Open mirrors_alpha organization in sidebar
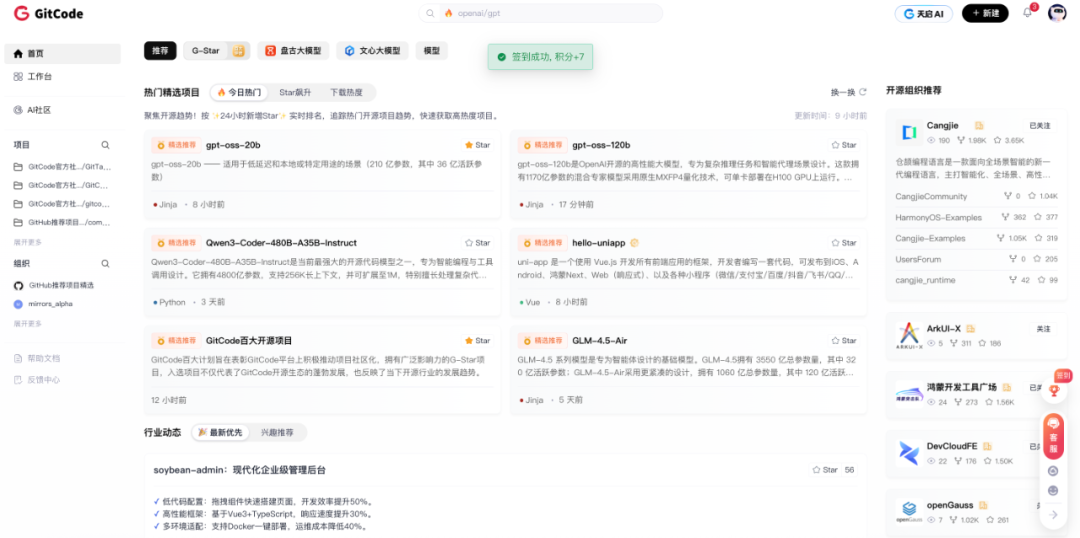This screenshot has height=538, width=1080. 50,304
